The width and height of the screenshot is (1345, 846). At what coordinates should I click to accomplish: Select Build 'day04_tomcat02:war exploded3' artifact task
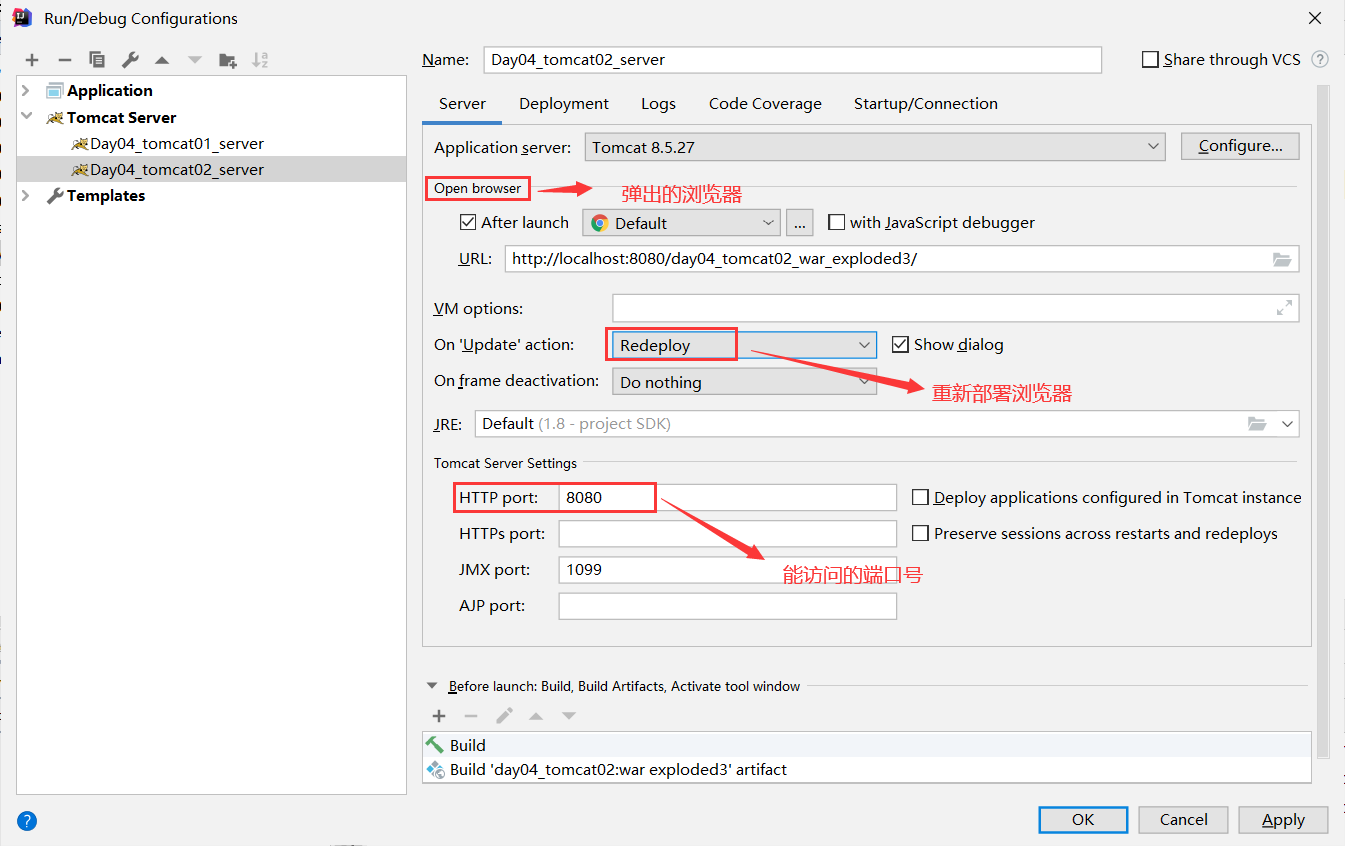(x=866, y=770)
